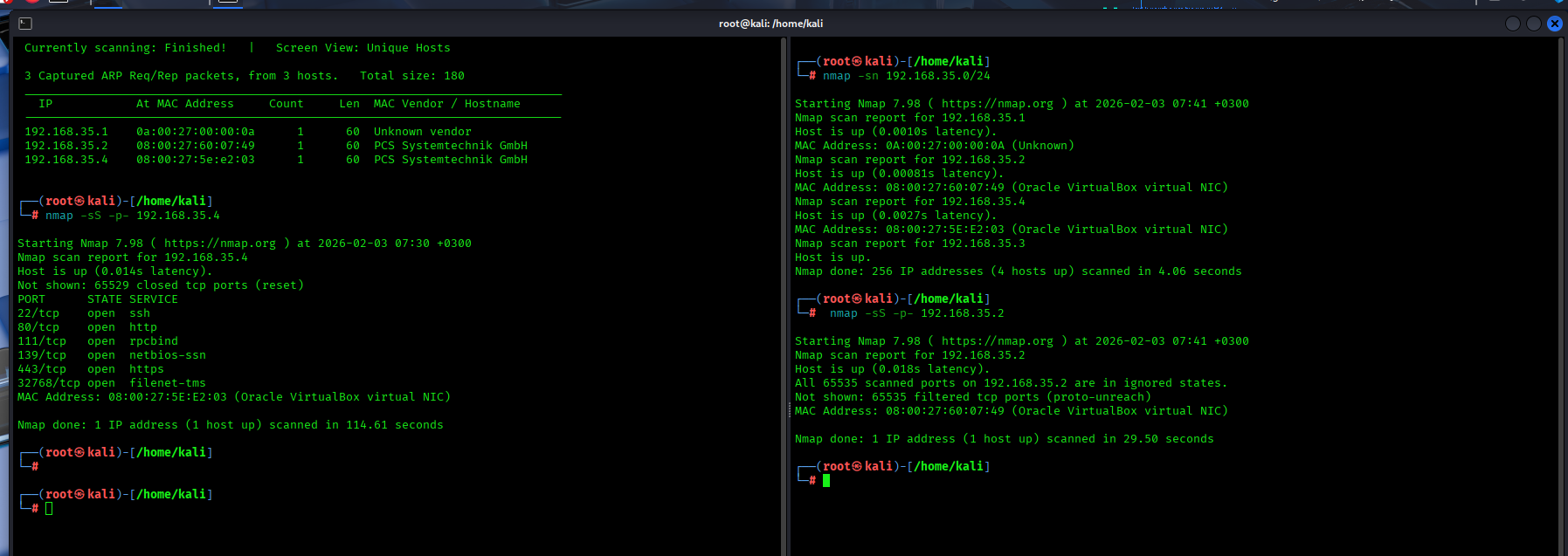Focus the right pane at the green cursor
The image size is (1568, 556).
(x=826, y=480)
